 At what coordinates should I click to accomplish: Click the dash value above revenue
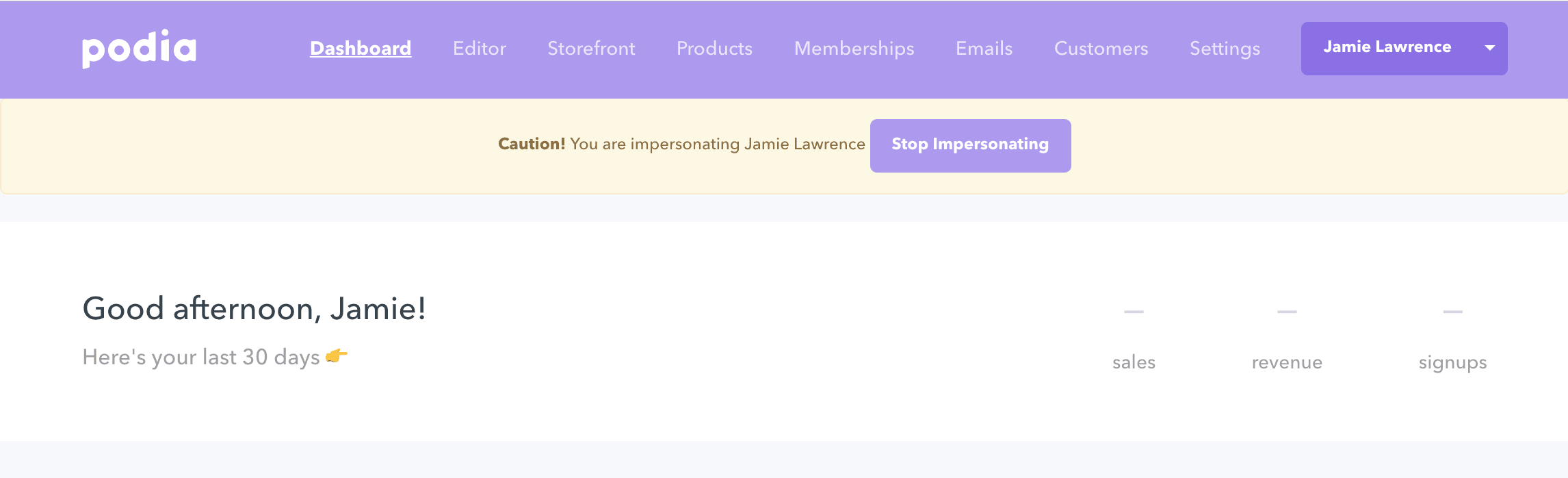tap(1287, 312)
